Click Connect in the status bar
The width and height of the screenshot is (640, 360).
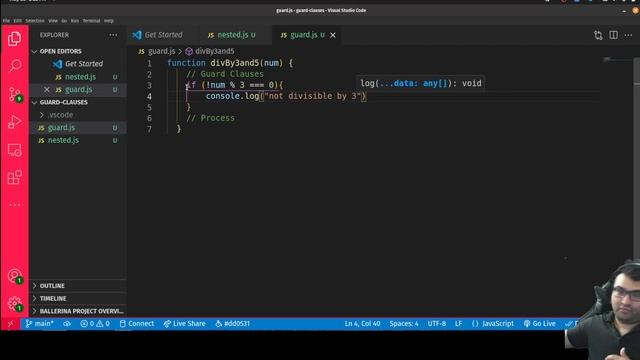pyautogui.click(x=137, y=324)
